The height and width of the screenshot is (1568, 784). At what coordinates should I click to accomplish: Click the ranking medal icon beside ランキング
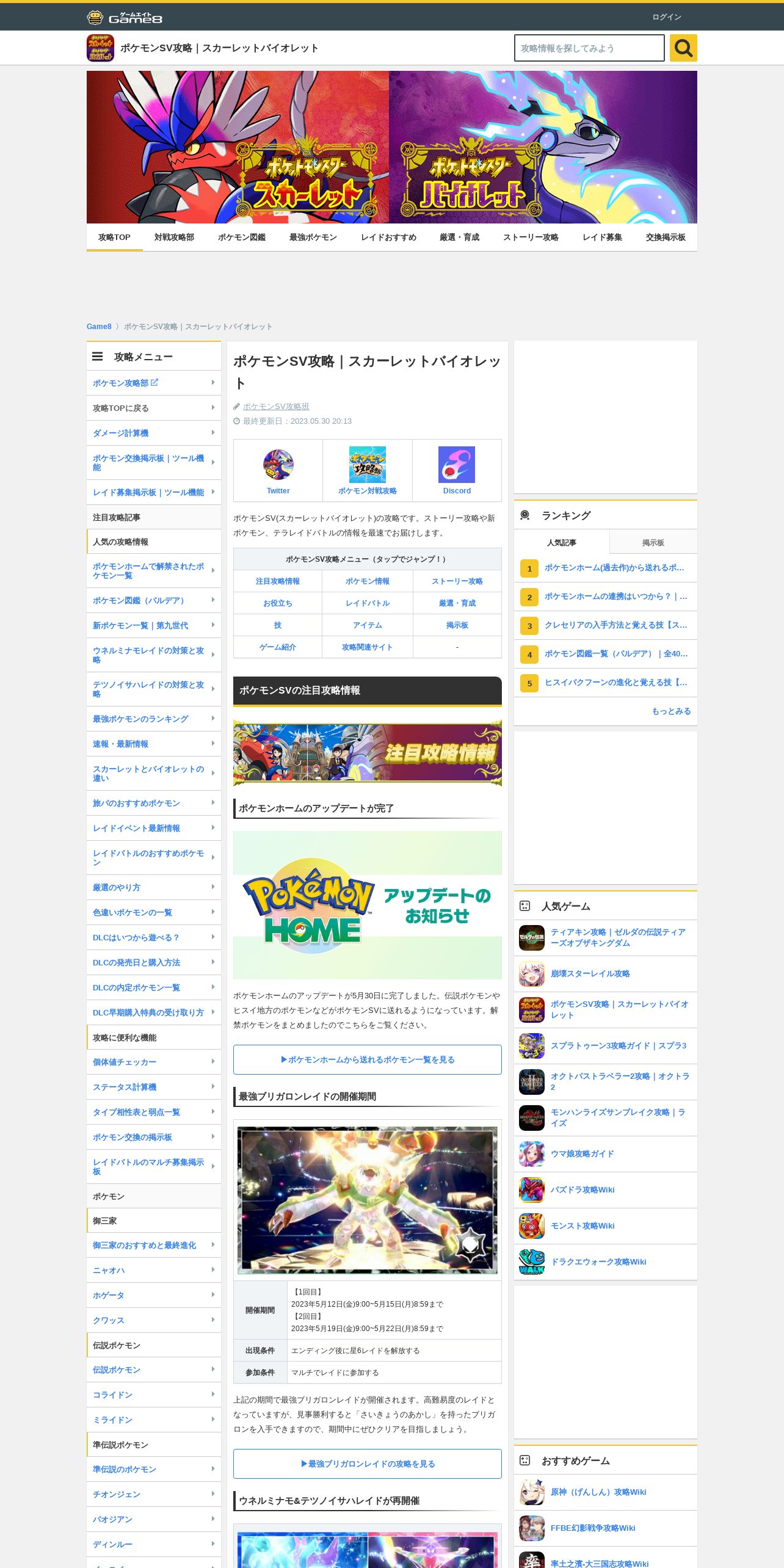coord(524,515)
